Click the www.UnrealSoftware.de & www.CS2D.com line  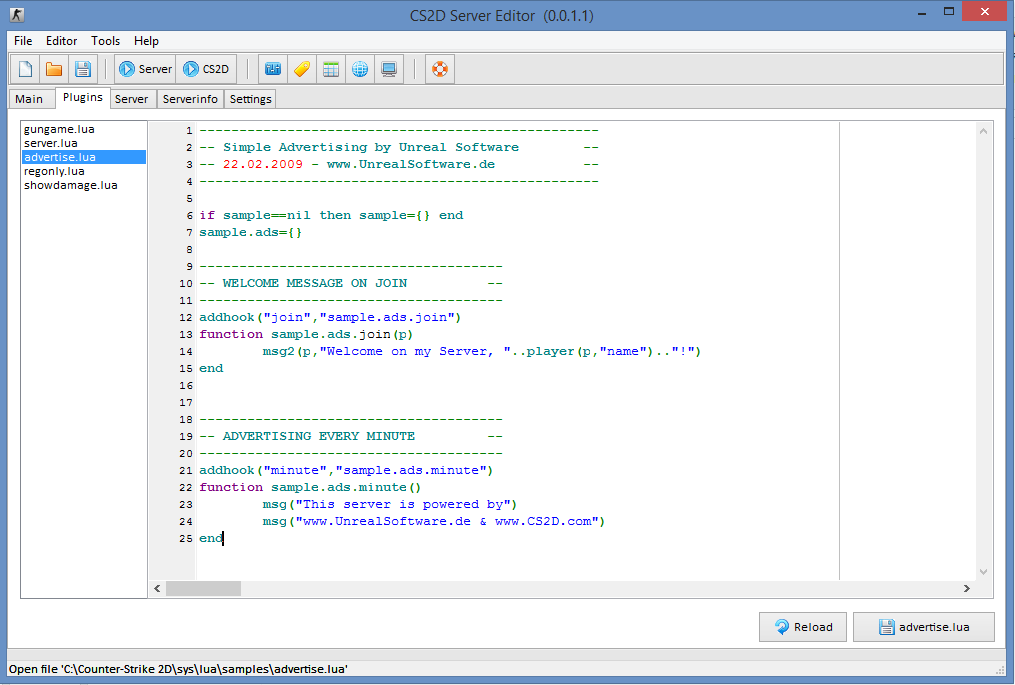coord(434,521)
